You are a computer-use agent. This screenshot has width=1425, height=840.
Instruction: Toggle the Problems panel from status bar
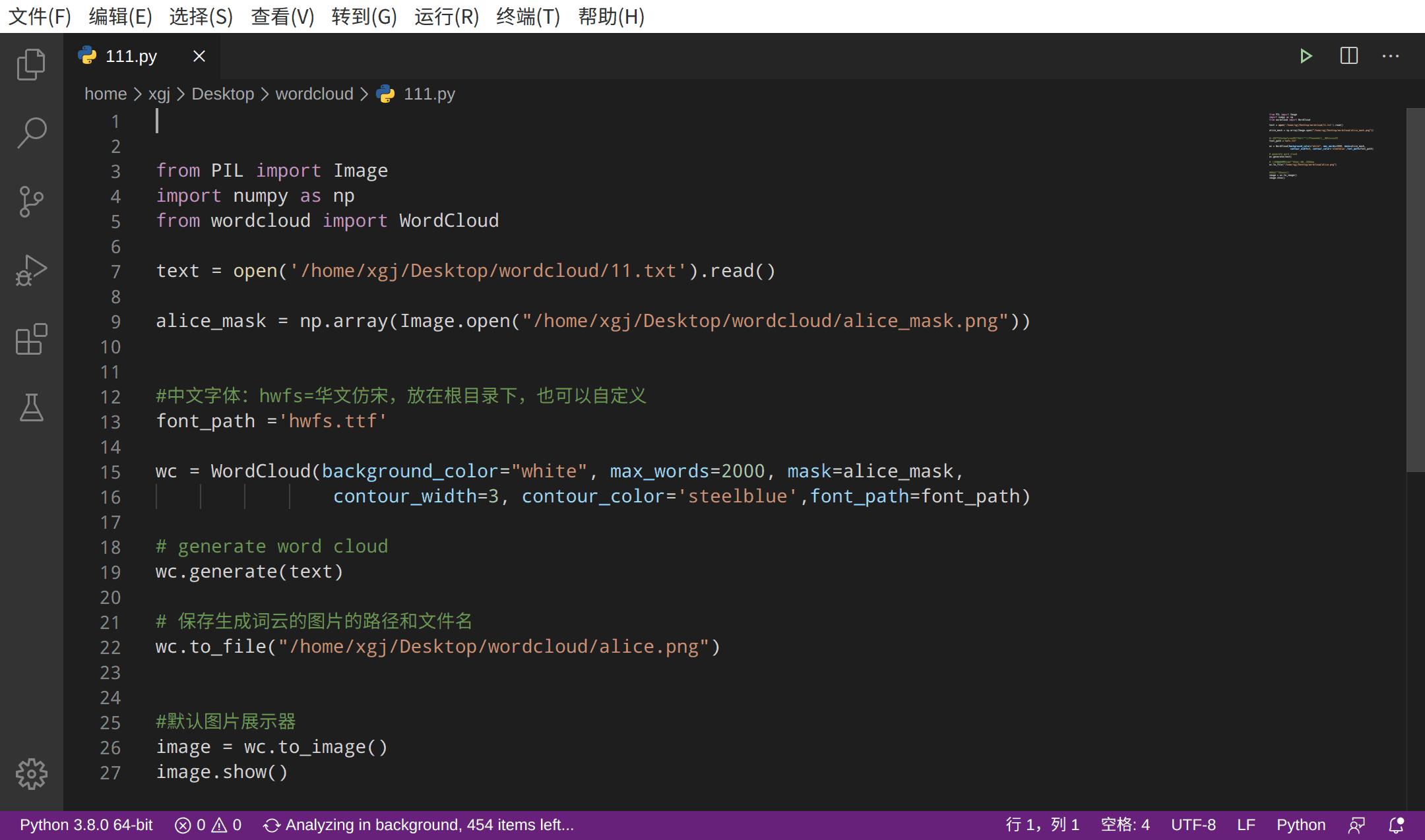(x=206, y=824)
